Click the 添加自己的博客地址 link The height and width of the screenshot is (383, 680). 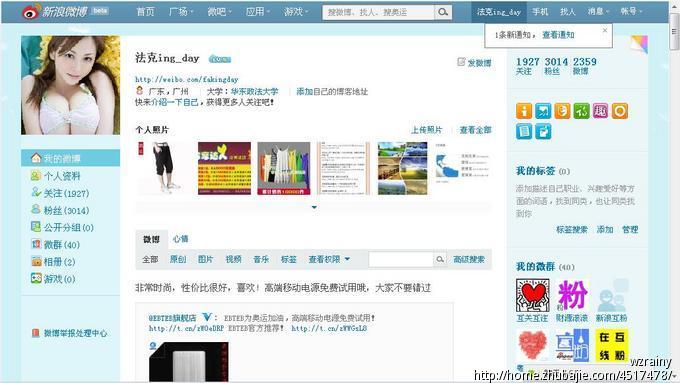pyautogui.click(x=332, y=92)
